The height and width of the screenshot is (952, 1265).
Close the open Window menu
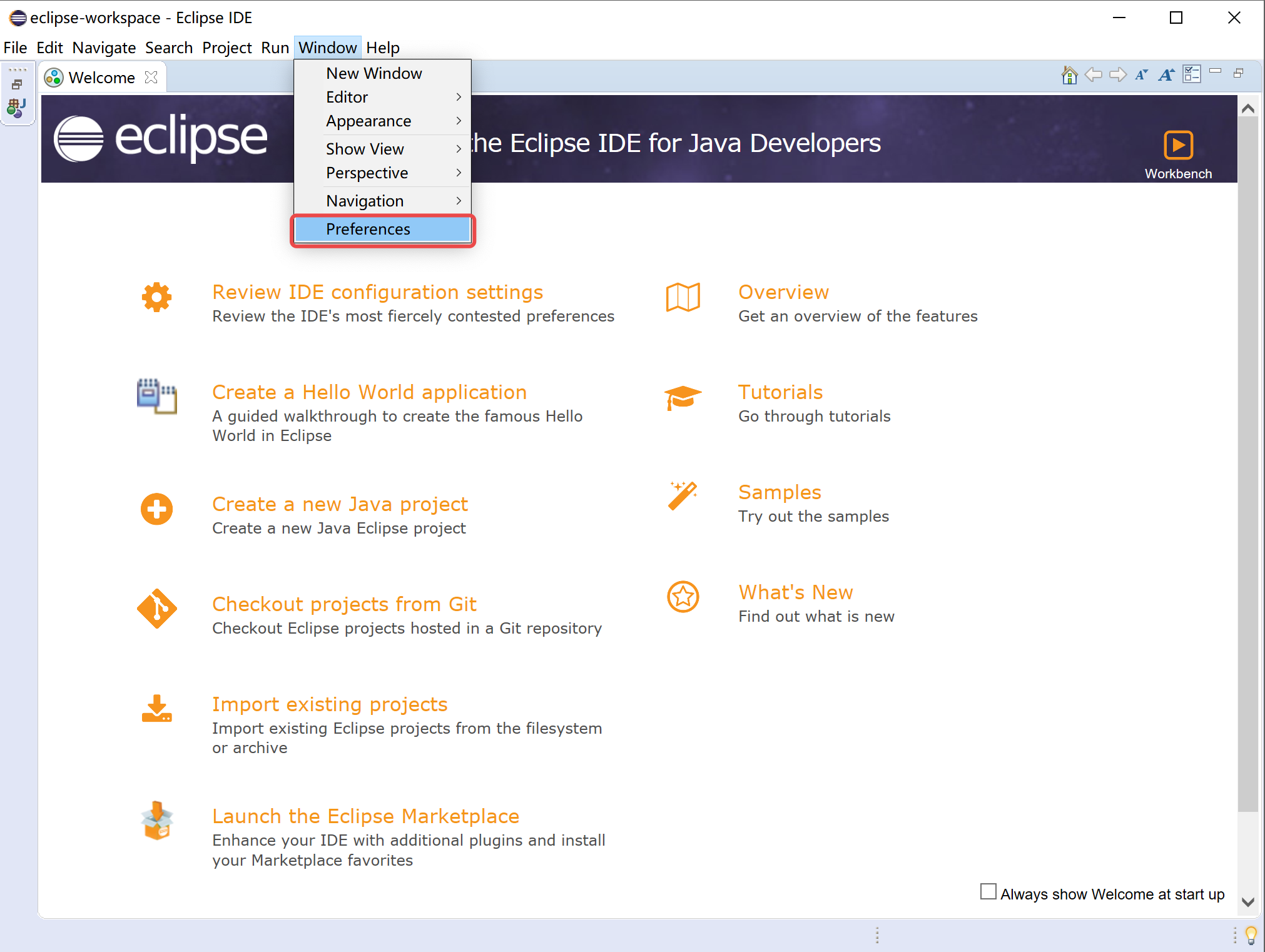[x=328, y=48]
